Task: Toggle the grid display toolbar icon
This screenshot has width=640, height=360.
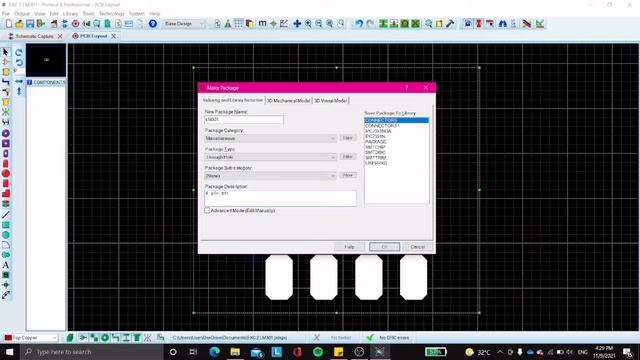Action: [x=238, y=24]
